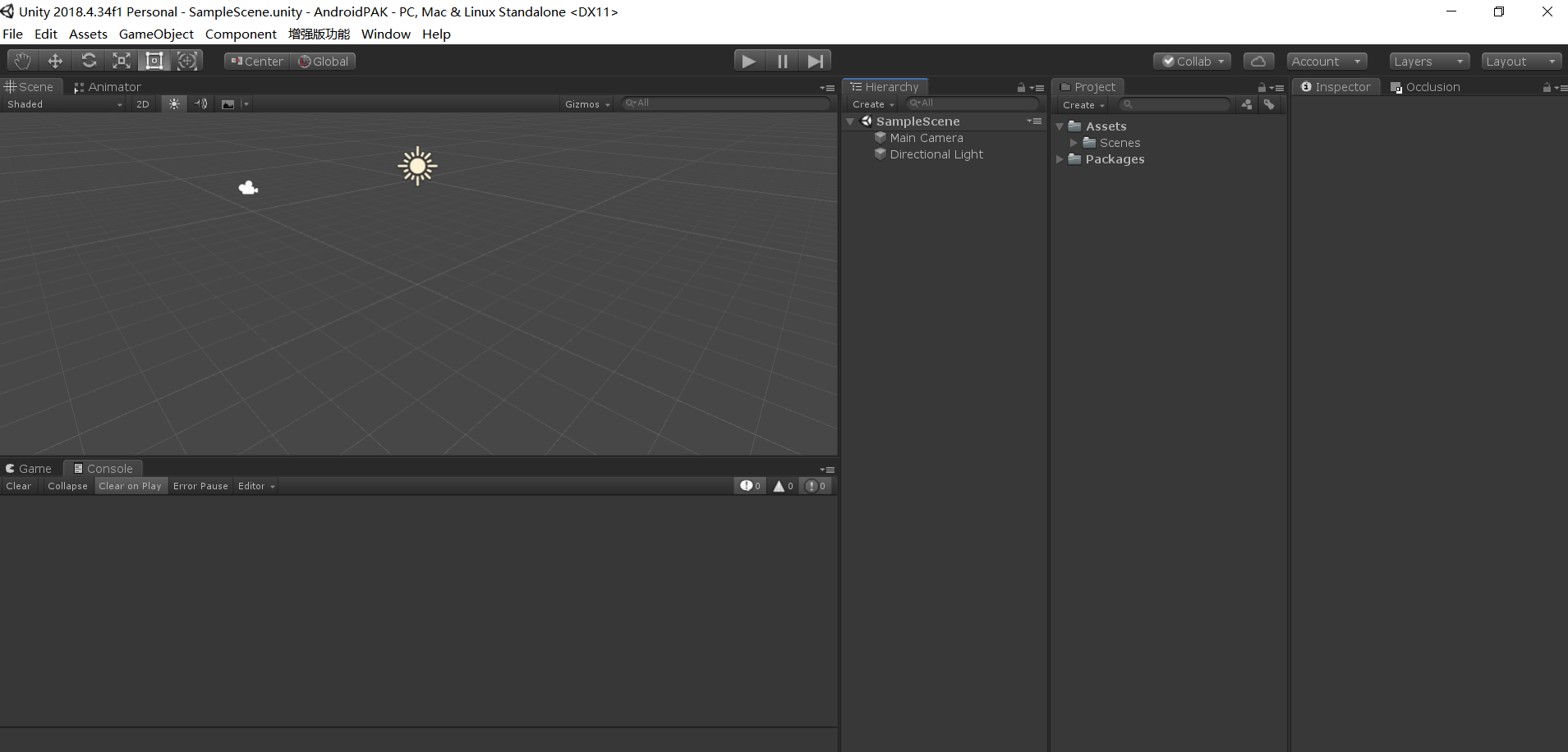Switch to the Animator tab
The image size is (1568, 752).
[x=108, y=87]
